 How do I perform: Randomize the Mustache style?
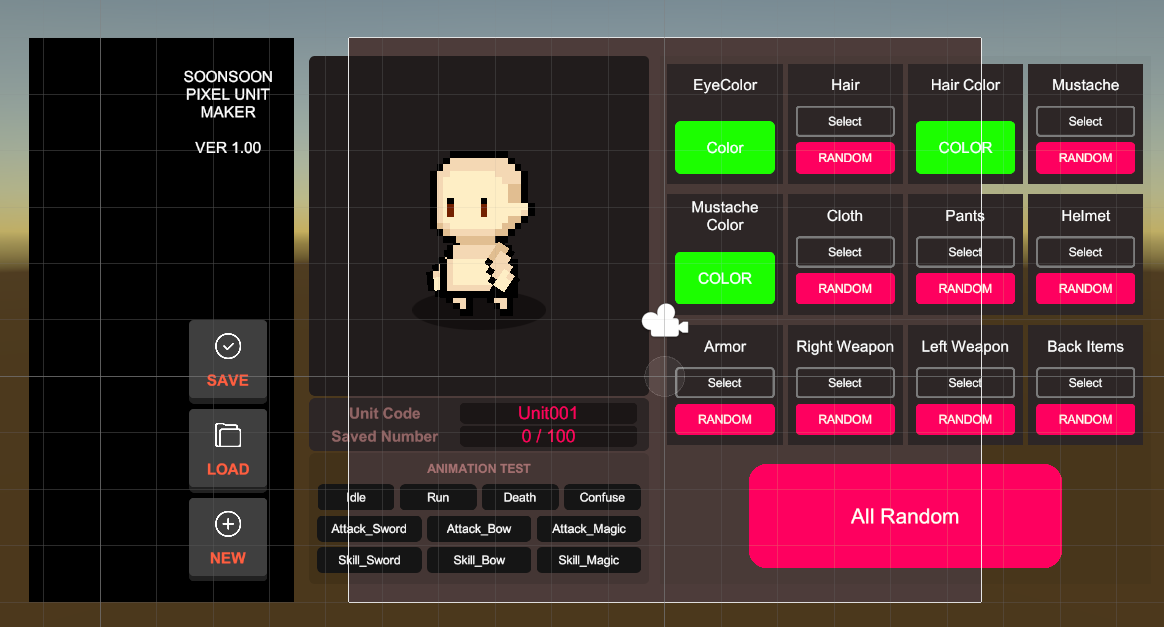(1085, 158)
